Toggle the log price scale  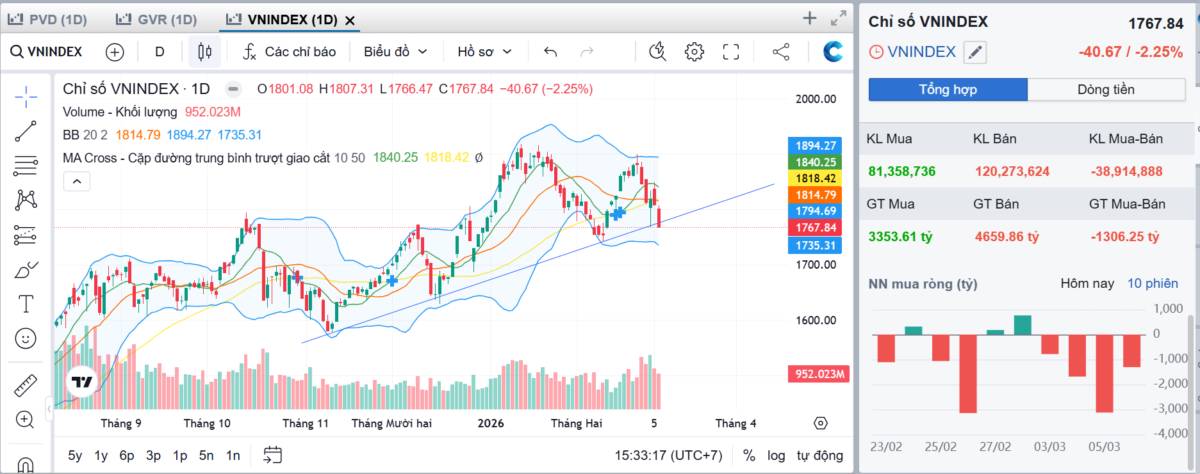pos(775,455)
